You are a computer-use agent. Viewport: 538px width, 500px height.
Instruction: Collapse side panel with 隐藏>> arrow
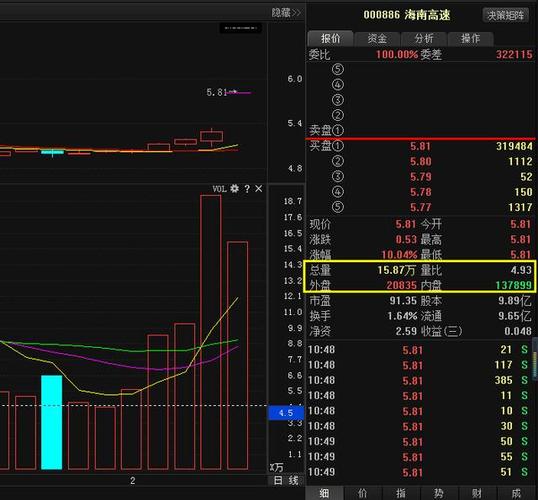pyautogui.click(x=286, y=13)
